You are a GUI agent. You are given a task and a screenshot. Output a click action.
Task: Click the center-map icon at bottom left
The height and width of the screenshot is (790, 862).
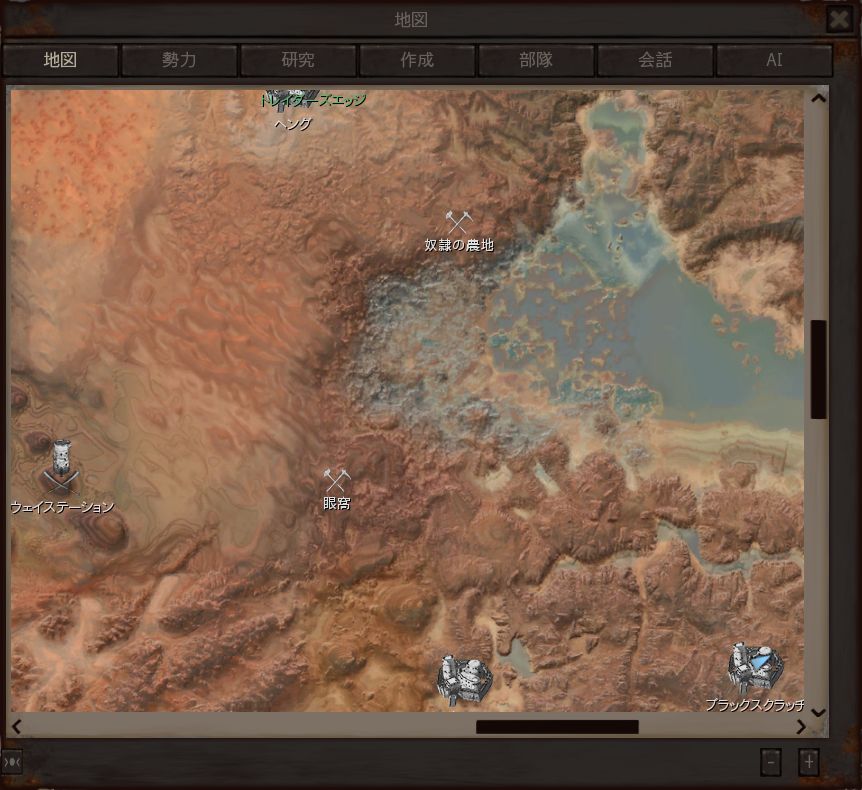(x=12, y=762)
